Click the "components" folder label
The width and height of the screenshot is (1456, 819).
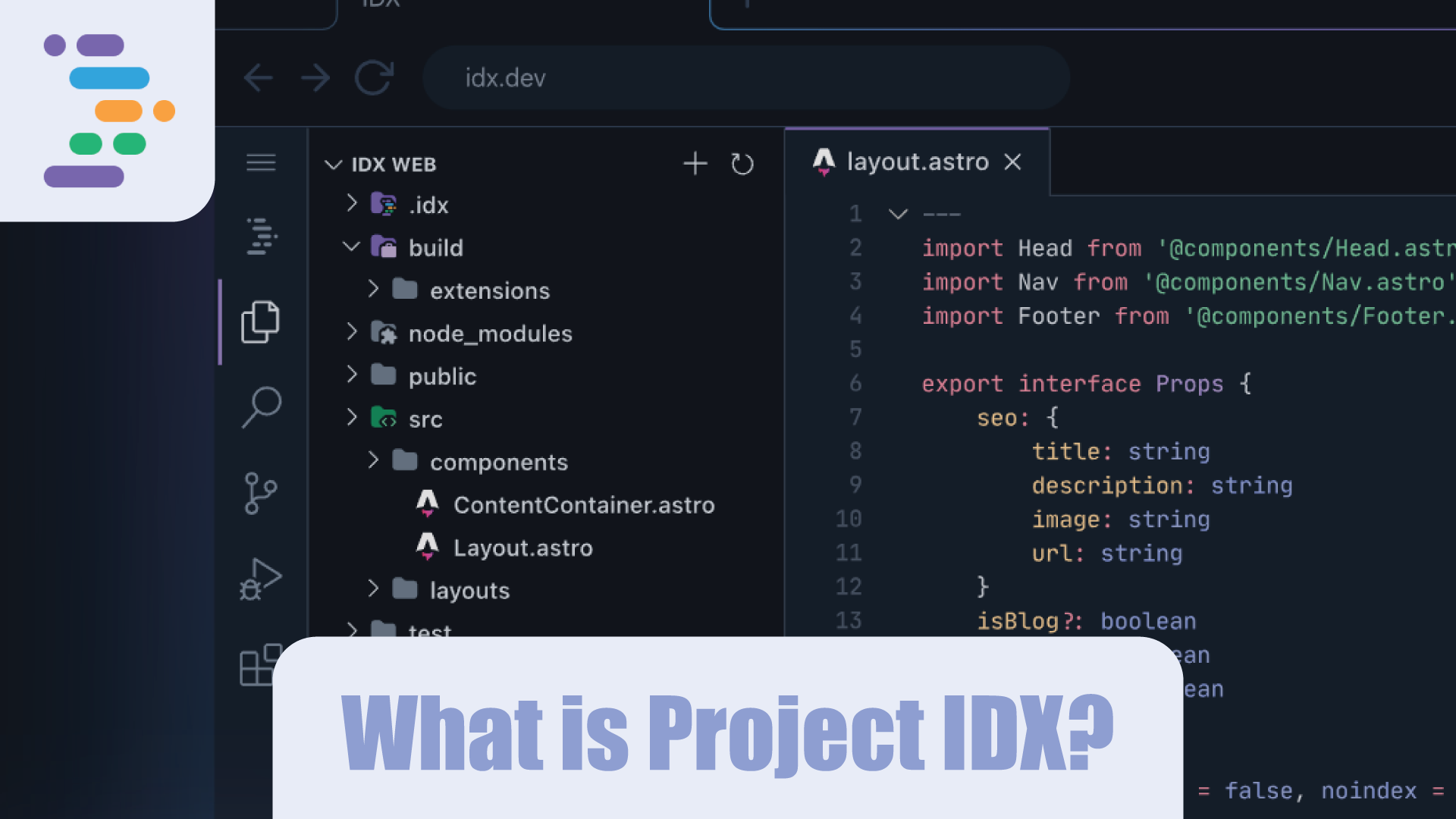(498, 463)
